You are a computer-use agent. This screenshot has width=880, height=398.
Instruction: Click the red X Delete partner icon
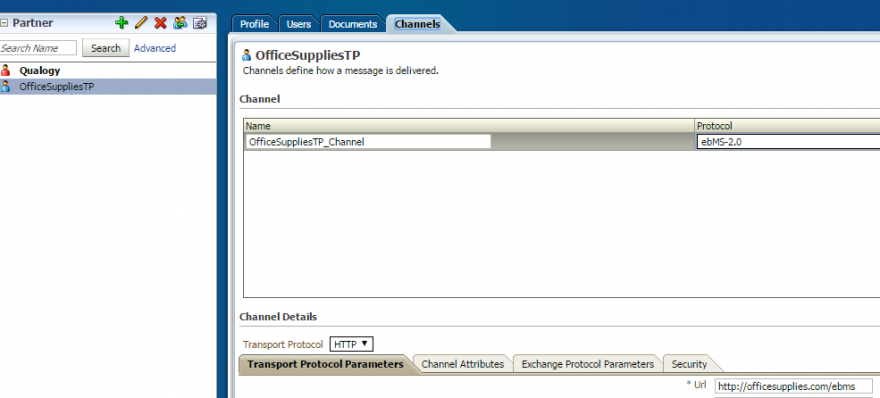161,22
